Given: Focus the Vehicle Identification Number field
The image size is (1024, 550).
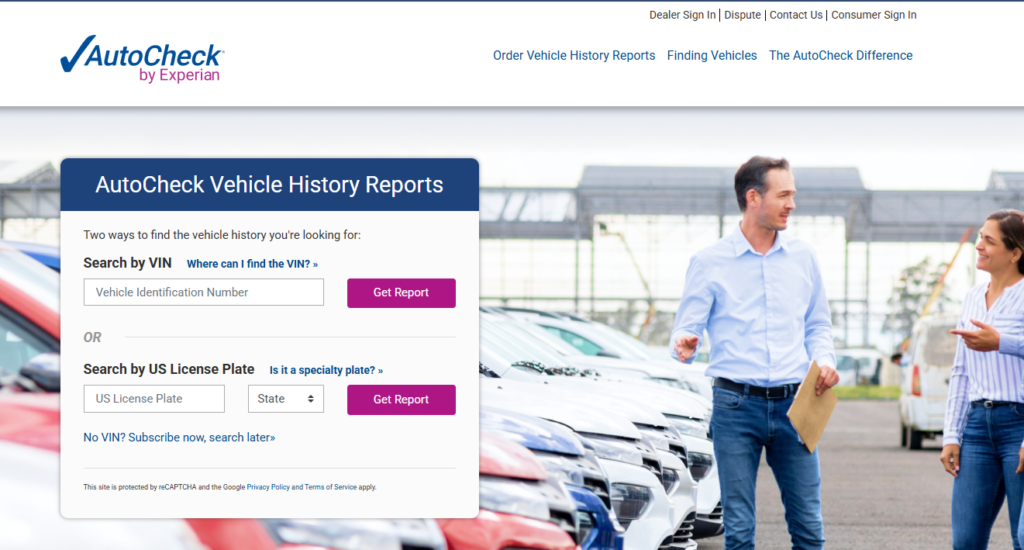Looking at the screenshot, I should (x=203, y=292).
